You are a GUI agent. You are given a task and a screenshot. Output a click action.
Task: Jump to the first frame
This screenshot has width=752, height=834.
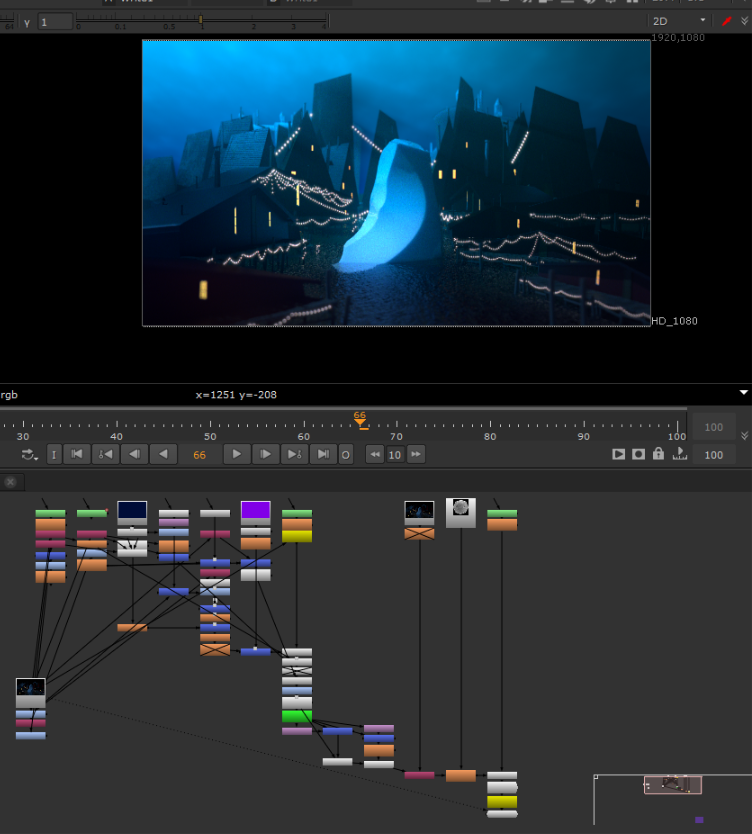[x=77, y=454]
